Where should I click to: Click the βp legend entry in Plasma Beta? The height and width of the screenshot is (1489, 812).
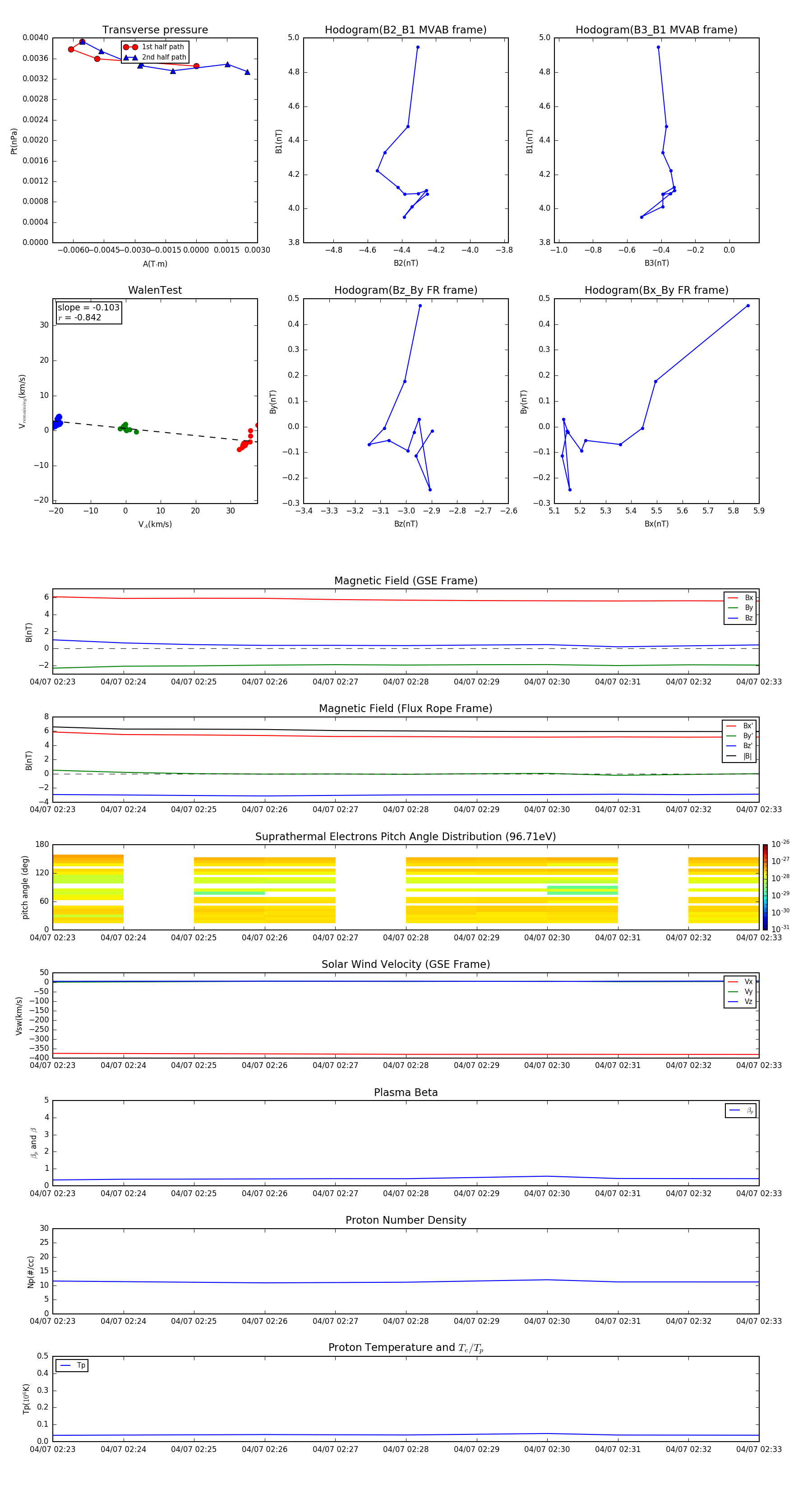click(x=741, y=1110)
